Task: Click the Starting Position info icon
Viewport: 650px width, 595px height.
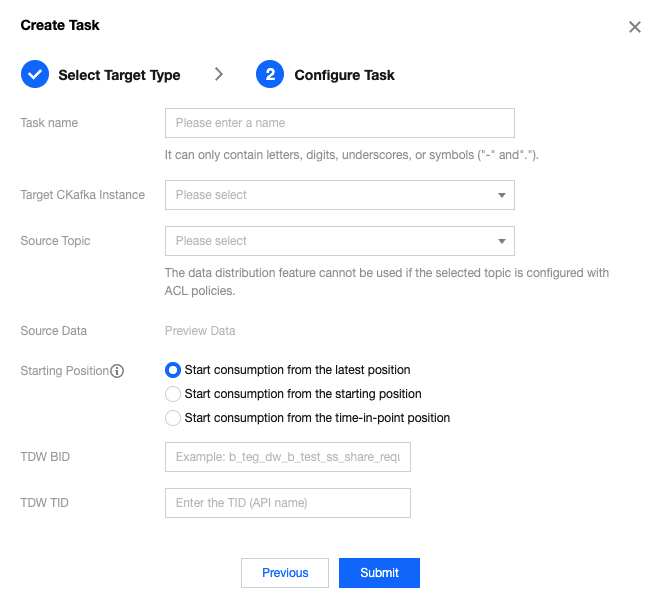Action: tap(117, 371)
